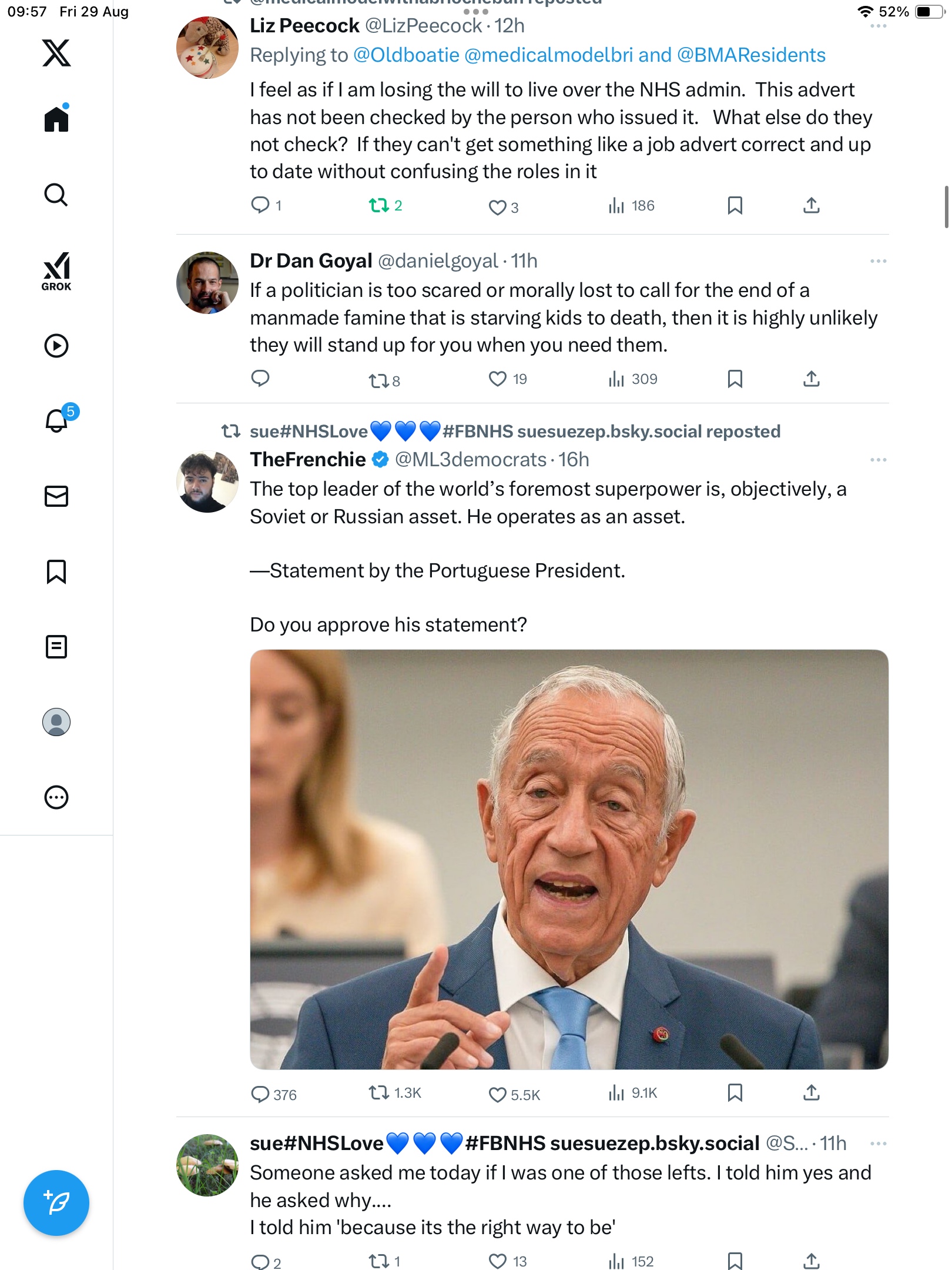Tap the compose new post button
The height and width of the screenshot is (1270, 952).
tap(56, 1203)
